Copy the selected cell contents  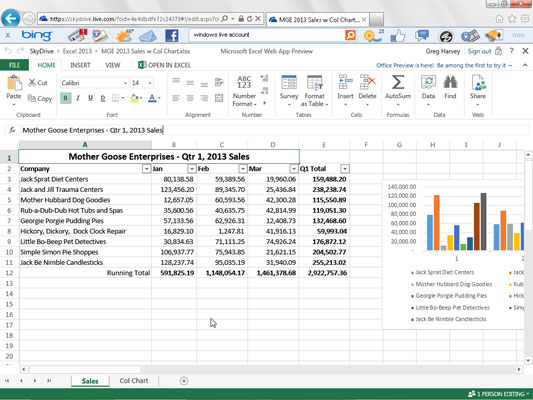pos(40,98)
